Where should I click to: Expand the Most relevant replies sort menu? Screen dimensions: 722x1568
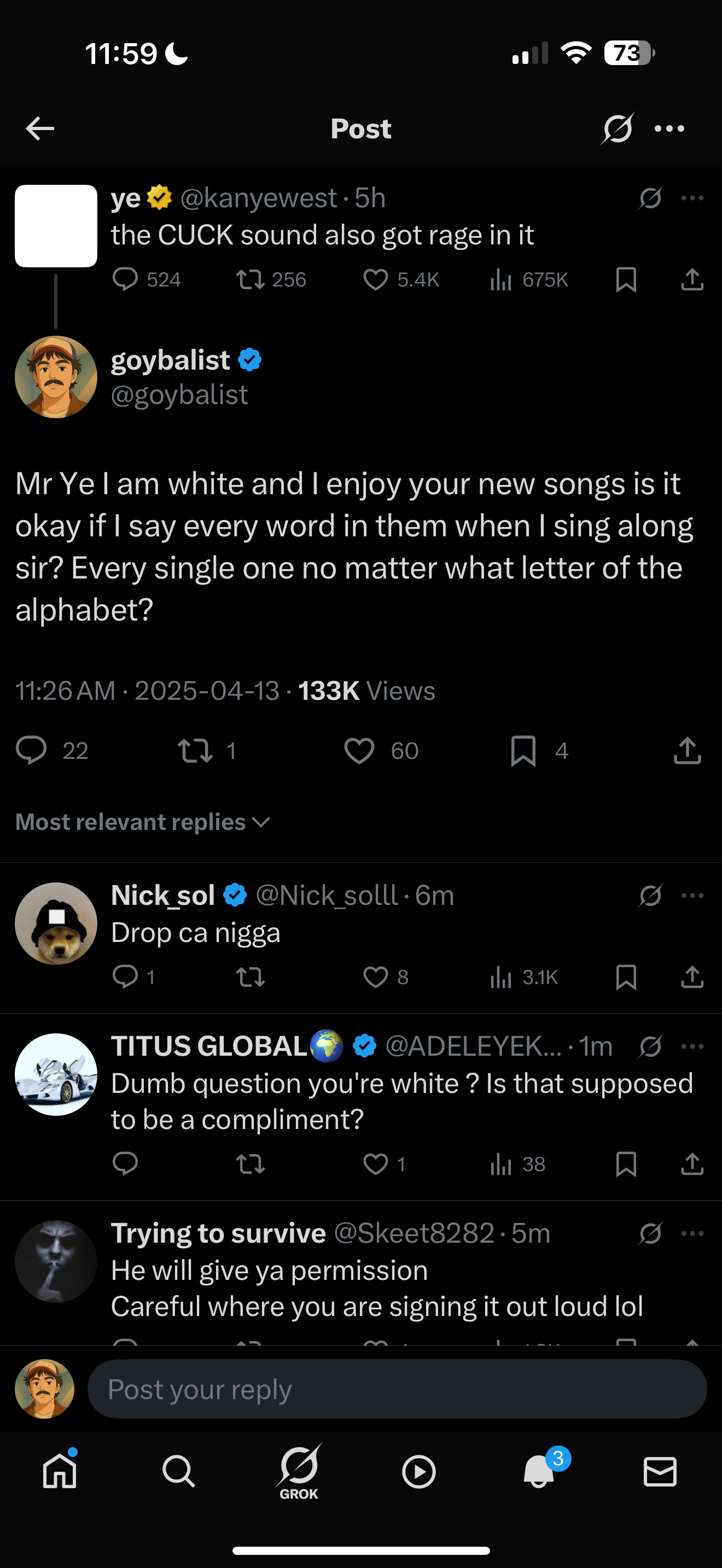[x=142, y=822]
